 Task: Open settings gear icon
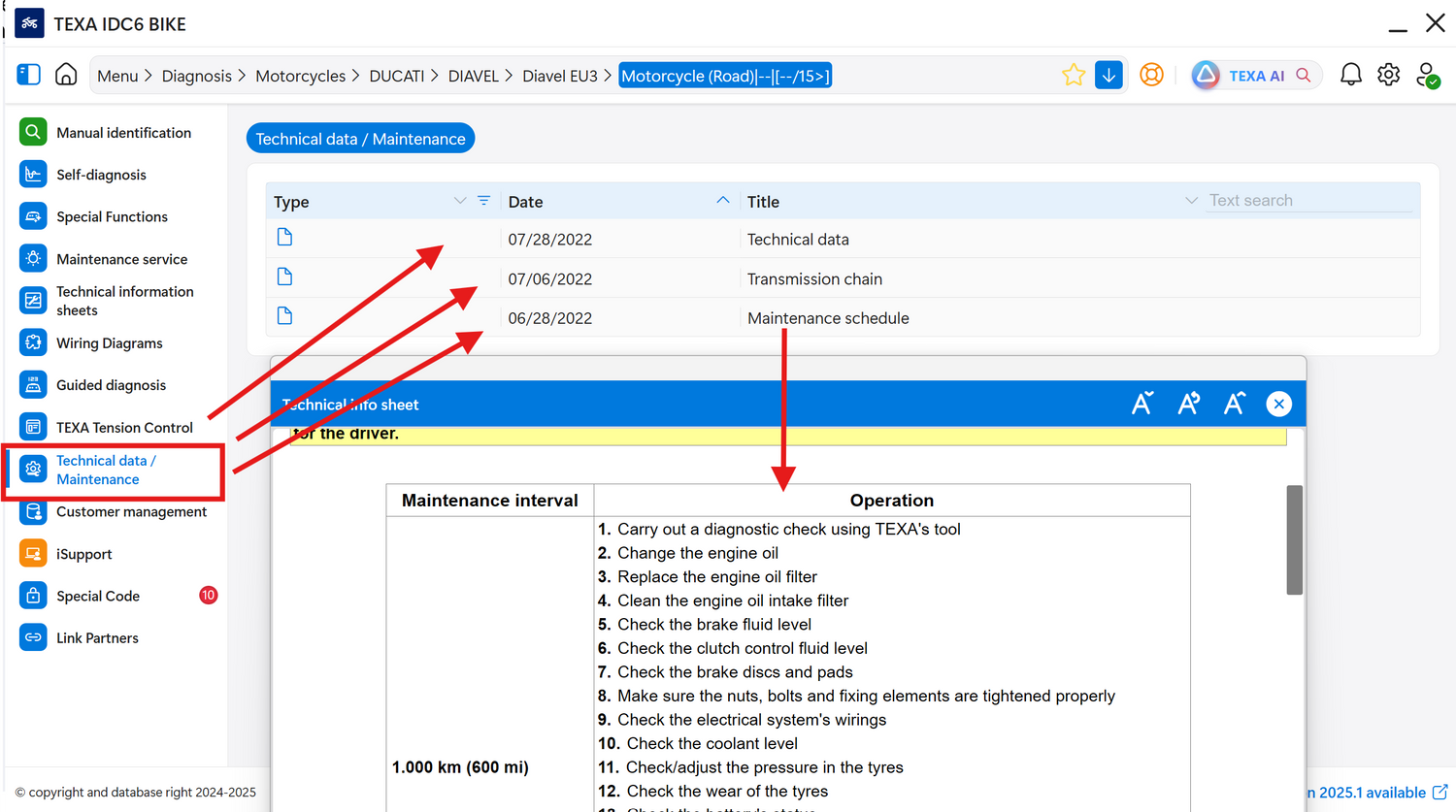click(x=1388, y=75)
